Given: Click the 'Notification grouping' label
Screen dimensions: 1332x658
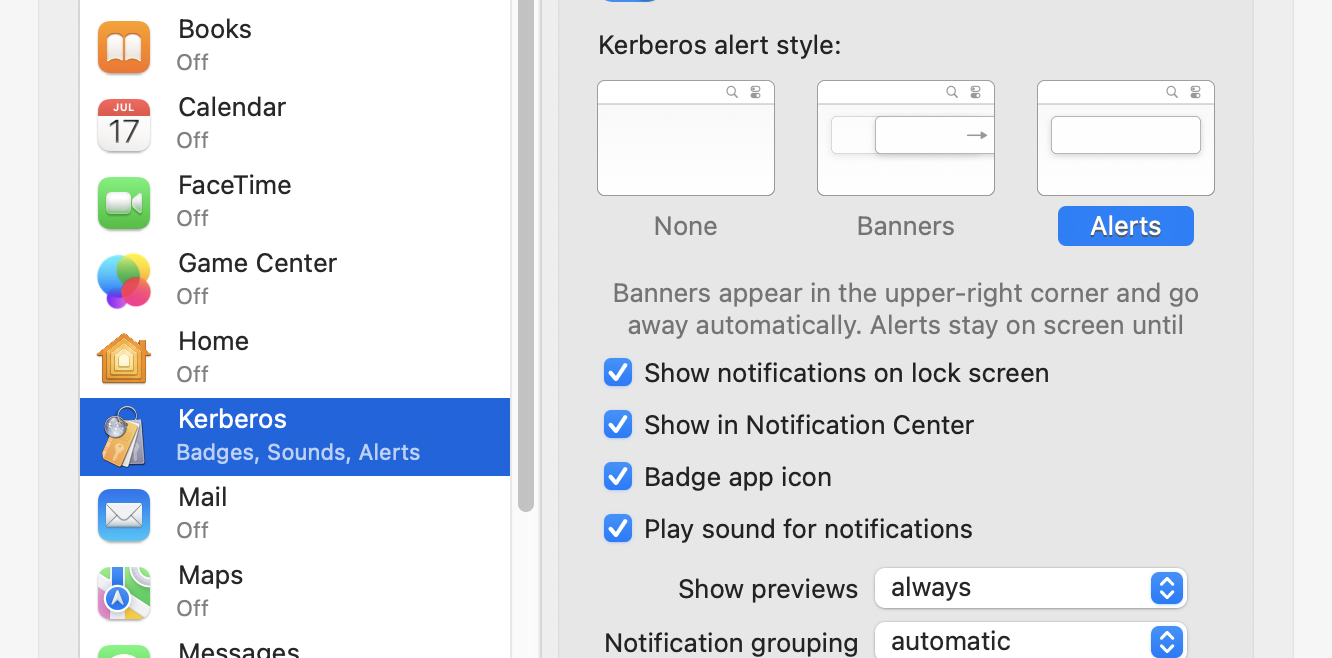Looking at the screenshot, I should 732,642.
